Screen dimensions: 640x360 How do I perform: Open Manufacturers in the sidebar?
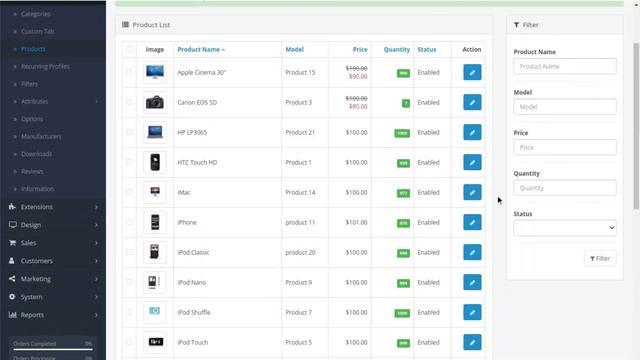tap(41, 136)
